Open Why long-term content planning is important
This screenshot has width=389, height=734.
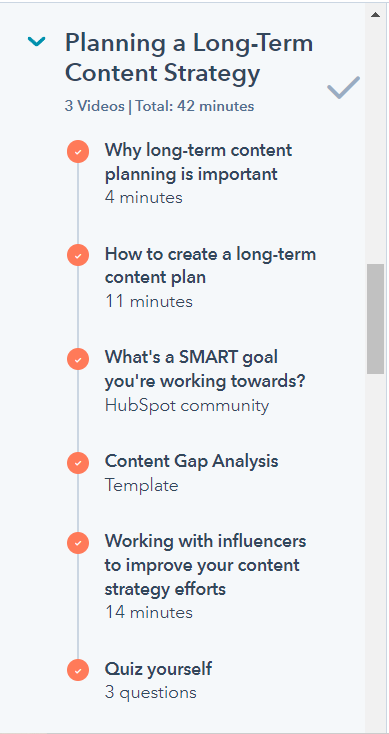pyautogui.click(x=198, y=162)
